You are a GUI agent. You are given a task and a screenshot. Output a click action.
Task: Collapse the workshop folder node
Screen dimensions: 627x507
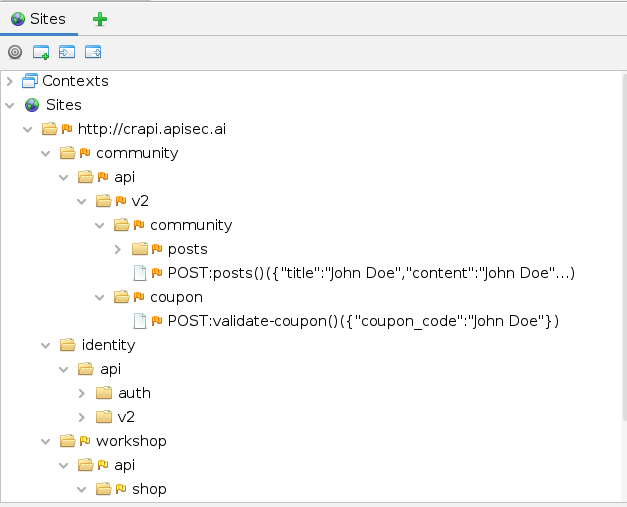click(46, 441)
